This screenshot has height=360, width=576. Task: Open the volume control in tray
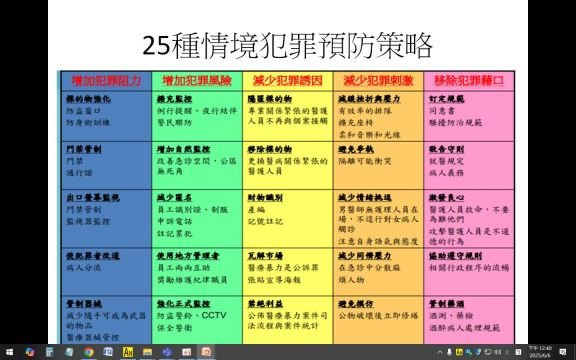(x=497, y=352)
